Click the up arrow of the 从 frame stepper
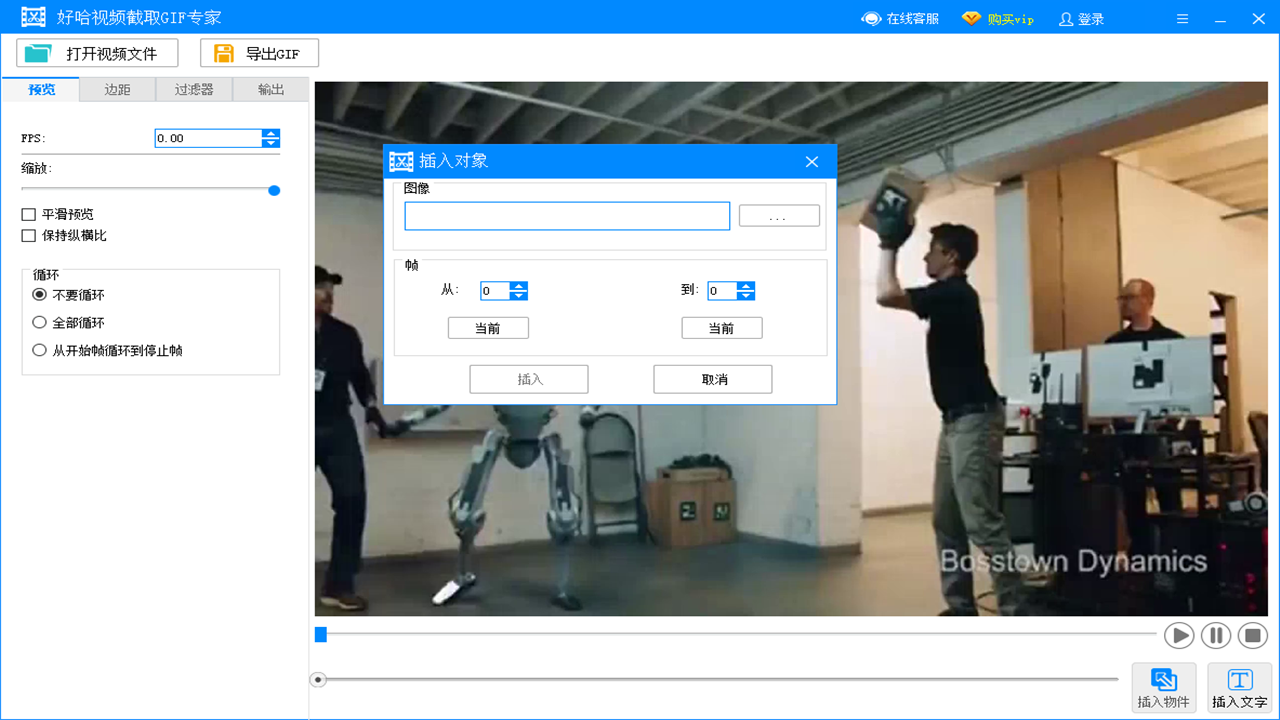The image size is (1280, 720). 519,285
